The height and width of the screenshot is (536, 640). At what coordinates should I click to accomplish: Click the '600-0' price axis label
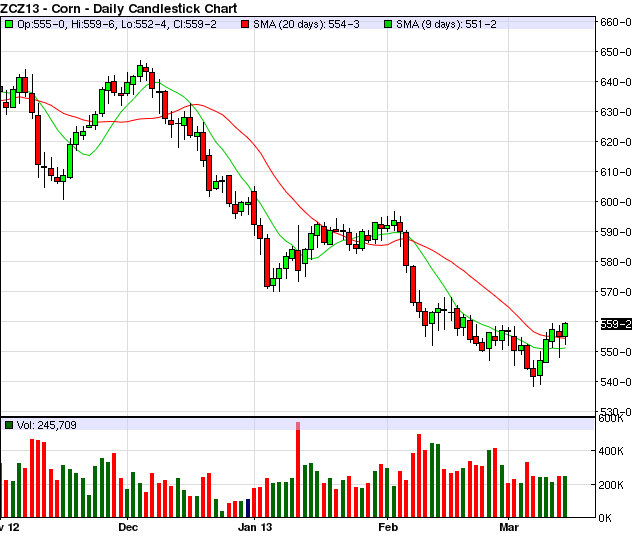pos(616,202)
